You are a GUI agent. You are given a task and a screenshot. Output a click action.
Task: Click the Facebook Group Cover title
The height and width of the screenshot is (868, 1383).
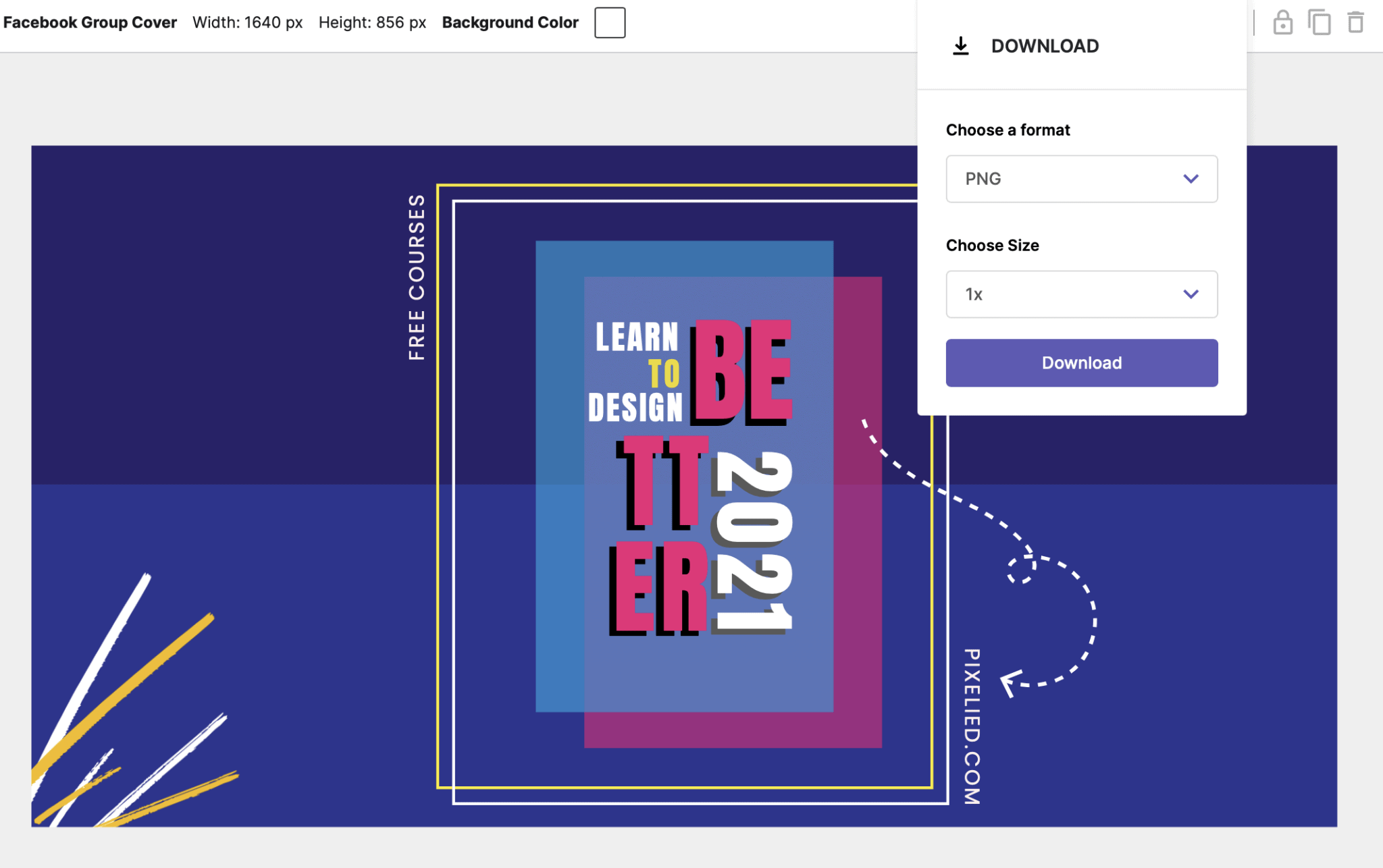[x=90, y=22]
